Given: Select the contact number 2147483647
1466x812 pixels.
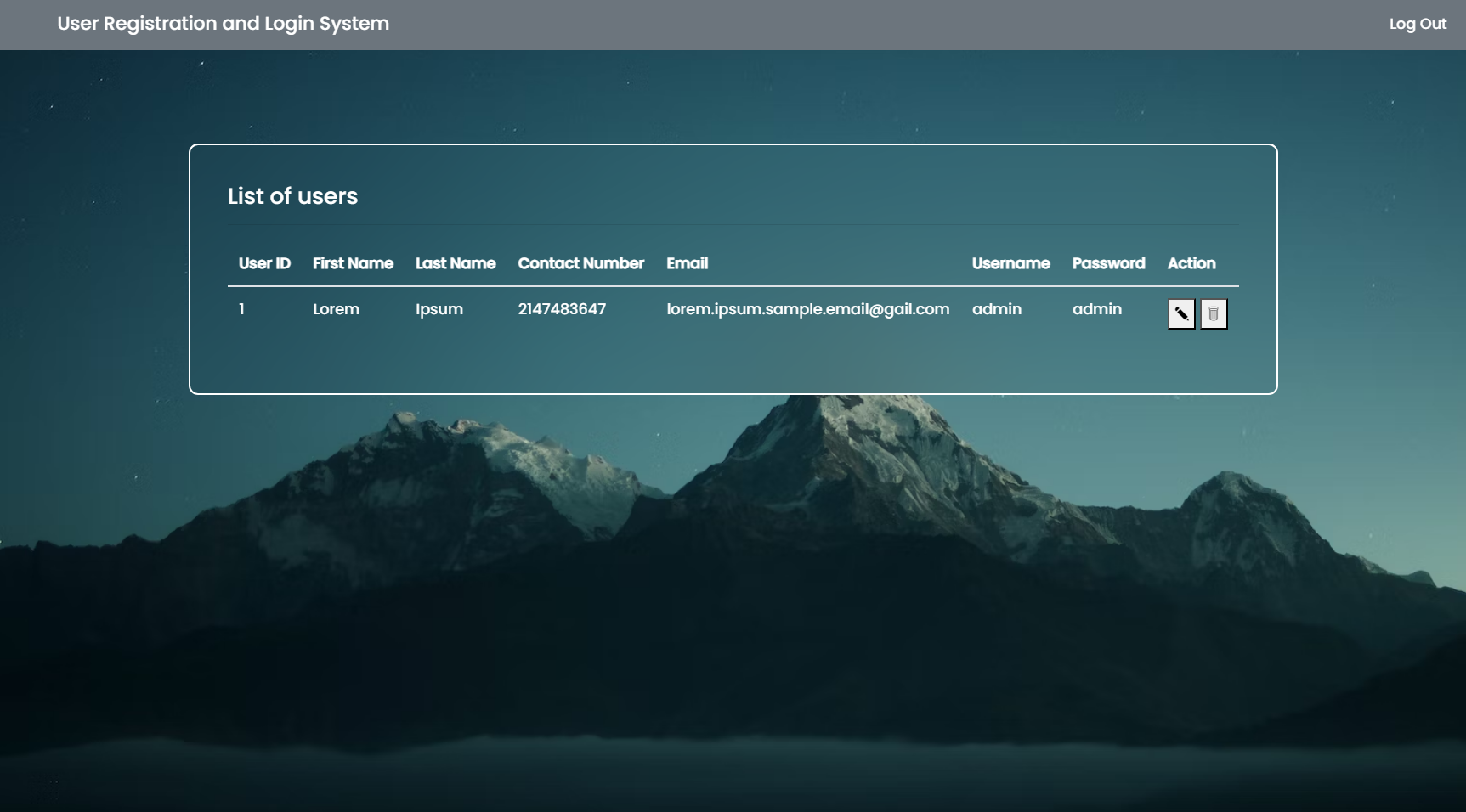Looking at the screenshot, I should coord(562,309).
